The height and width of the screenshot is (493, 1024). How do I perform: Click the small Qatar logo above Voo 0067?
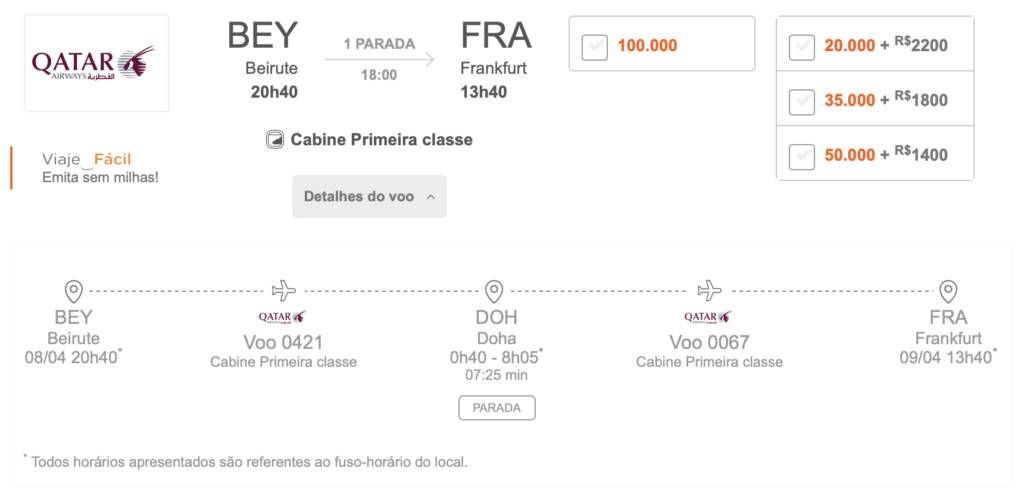[x=708, y=317]
